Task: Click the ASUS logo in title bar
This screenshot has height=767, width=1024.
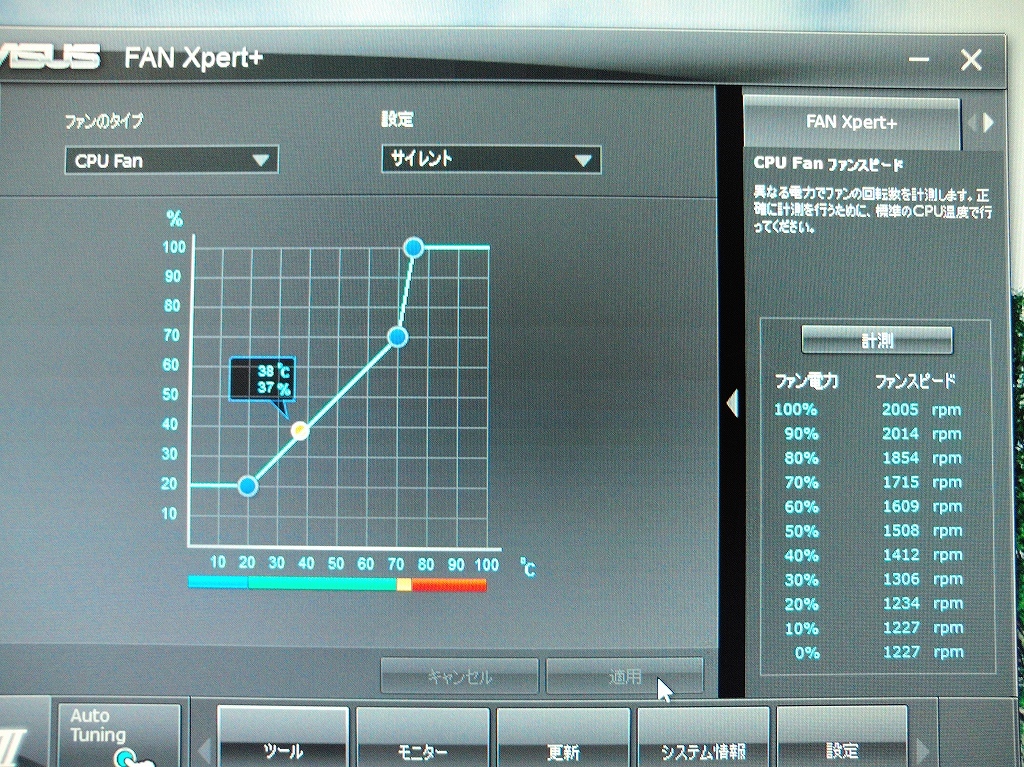Action: [x=50, y=57]
